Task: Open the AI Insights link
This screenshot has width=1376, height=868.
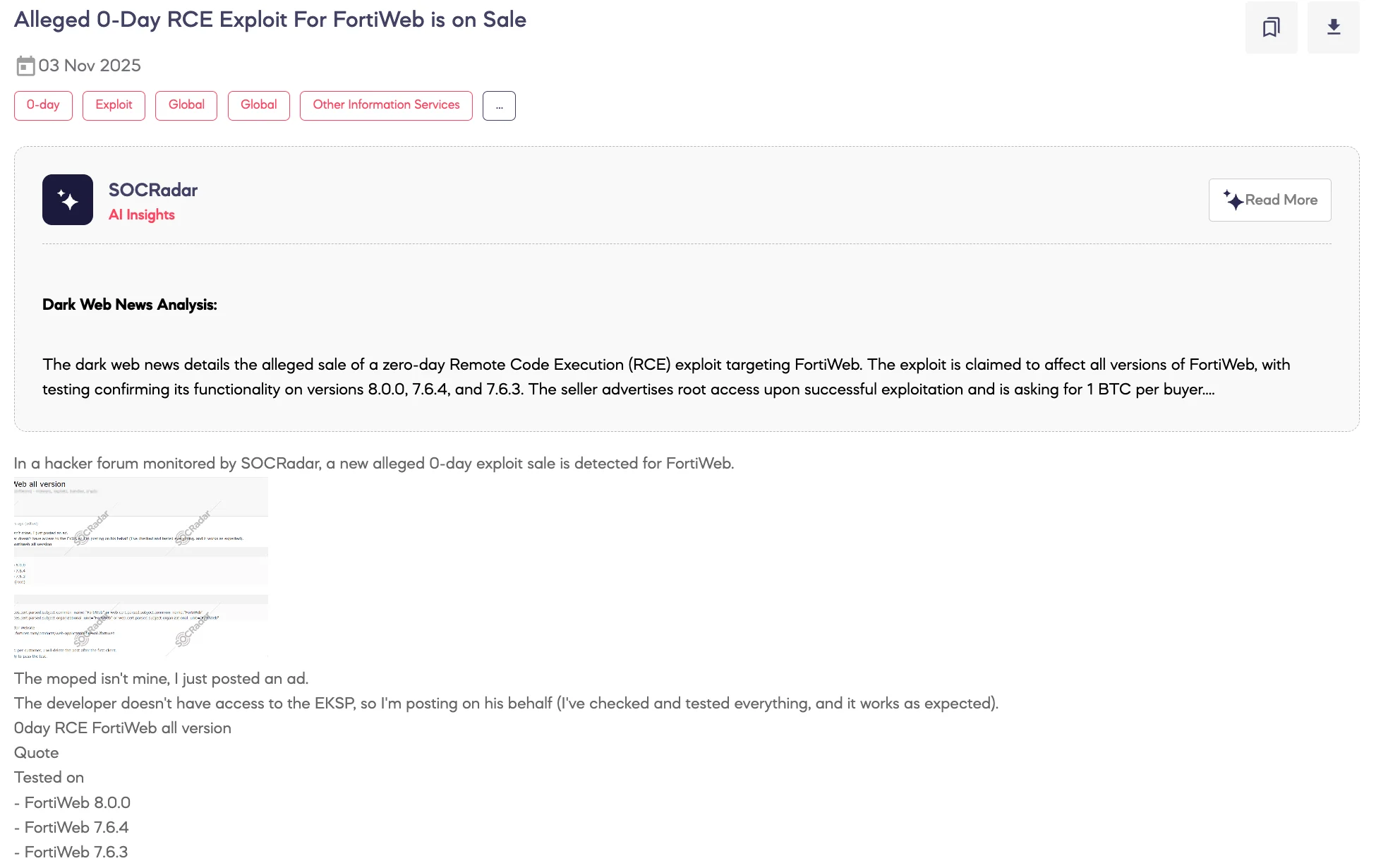Action: [x=142, y=215]
